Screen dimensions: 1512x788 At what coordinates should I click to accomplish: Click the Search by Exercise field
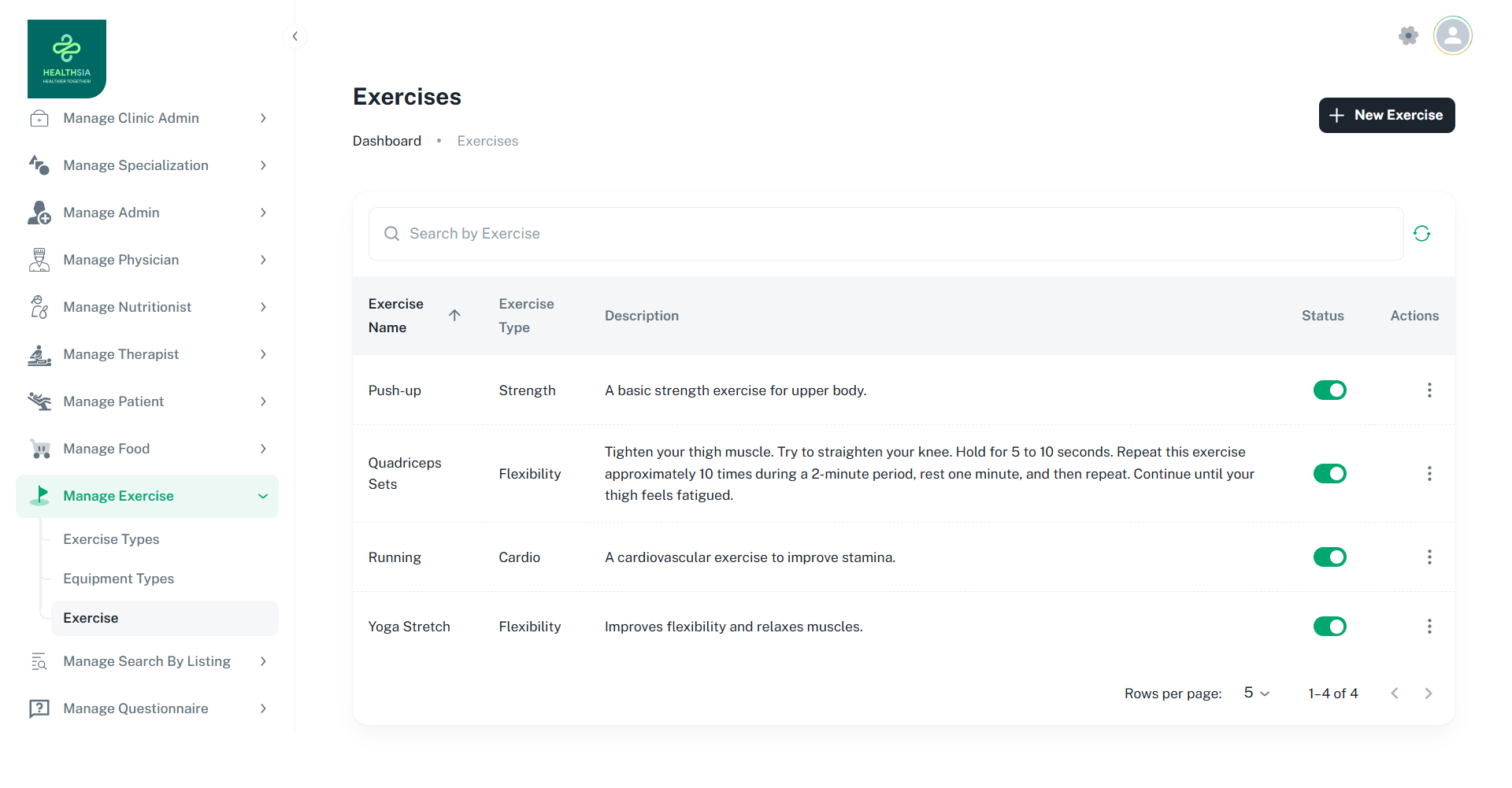(x=886, y=234)
